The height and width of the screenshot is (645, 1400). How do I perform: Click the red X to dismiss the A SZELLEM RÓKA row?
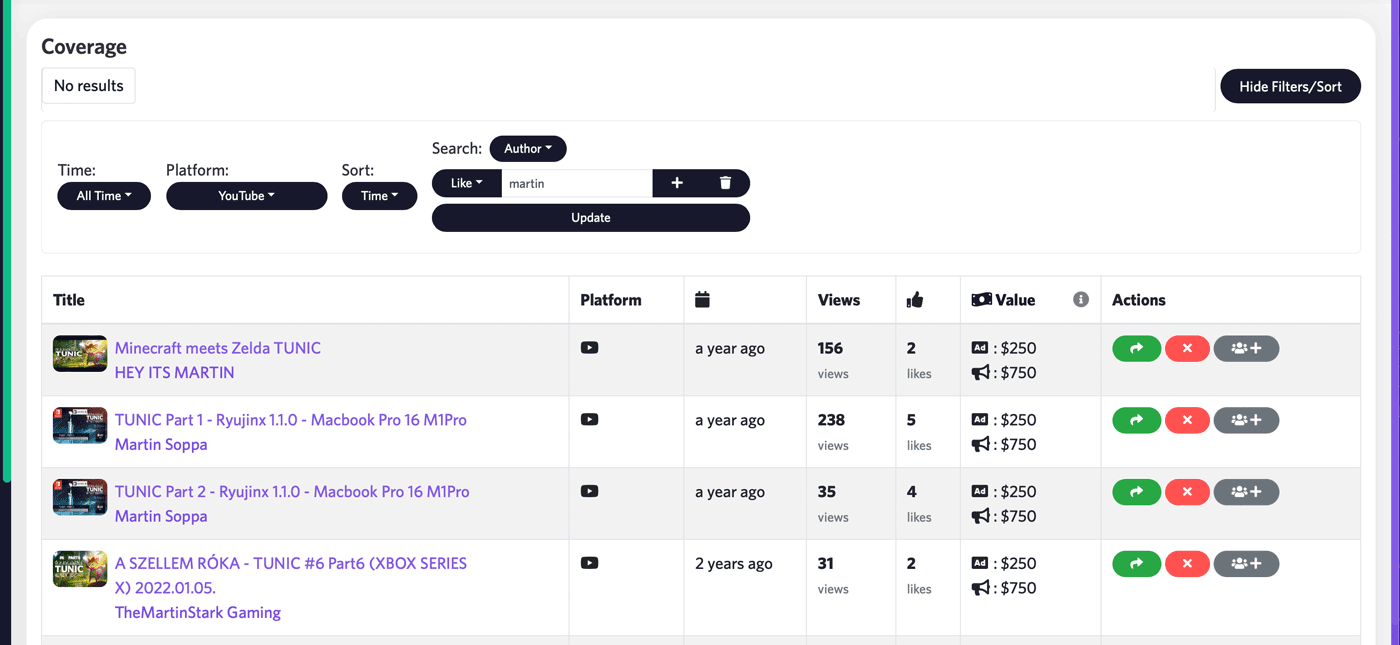(1187, 563)
